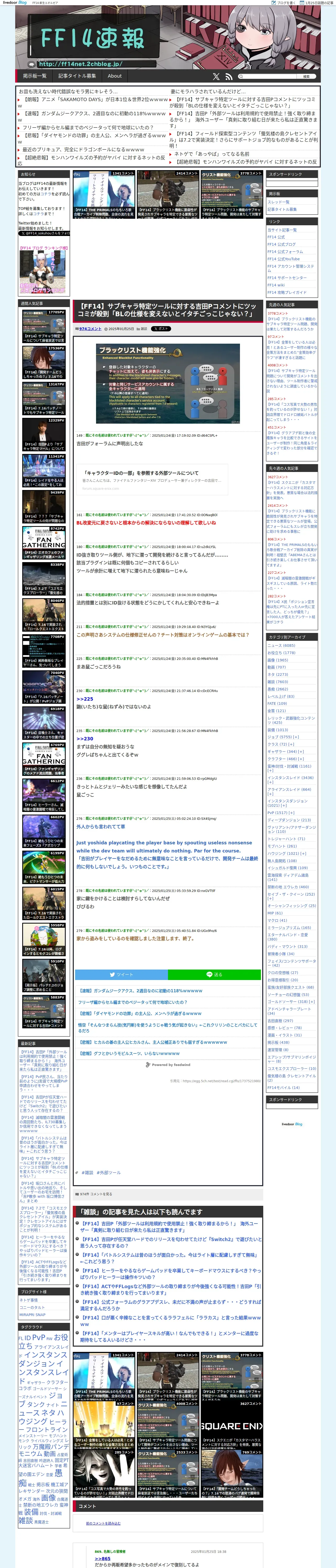Open the #雑談 tag below the article
Viewport: 336px width, 1568px height.
tap(87, 1172)
